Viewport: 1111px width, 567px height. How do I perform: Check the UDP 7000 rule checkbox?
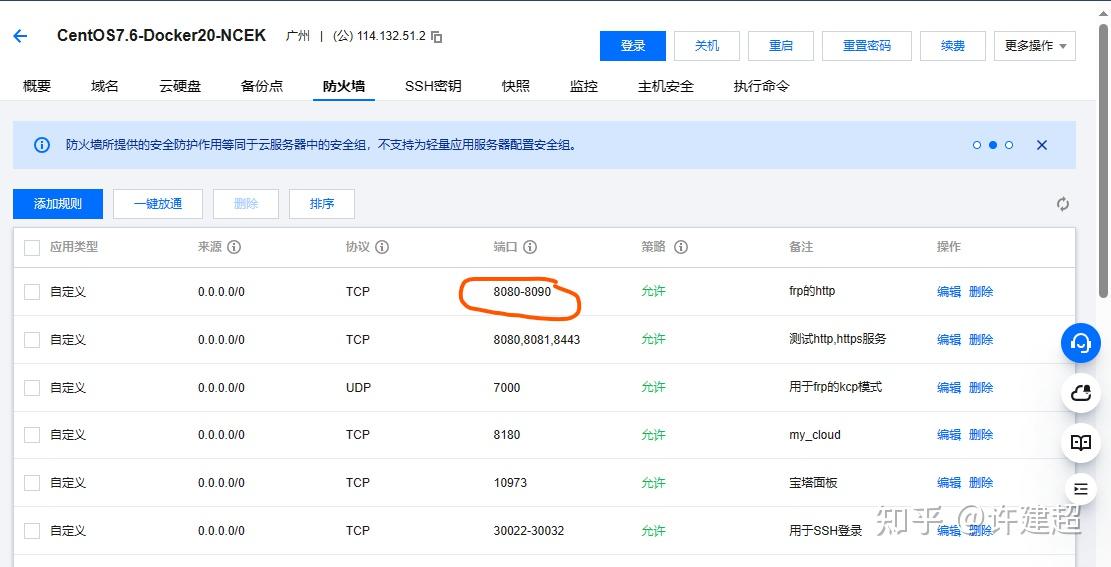pyautogui.click(x=32, y=388)
